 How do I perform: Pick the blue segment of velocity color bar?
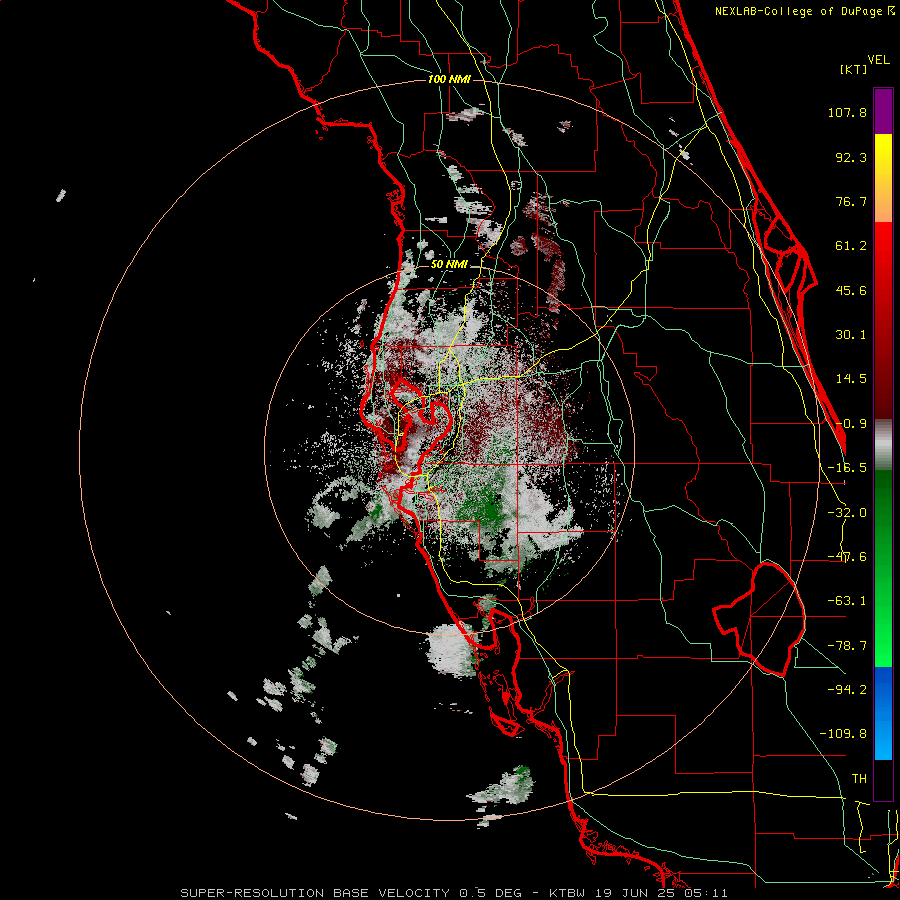[883, 713]
